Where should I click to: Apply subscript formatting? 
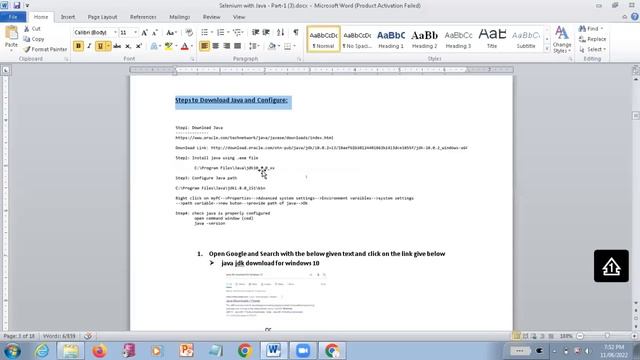pyautogui.click(x=128, y=46)
